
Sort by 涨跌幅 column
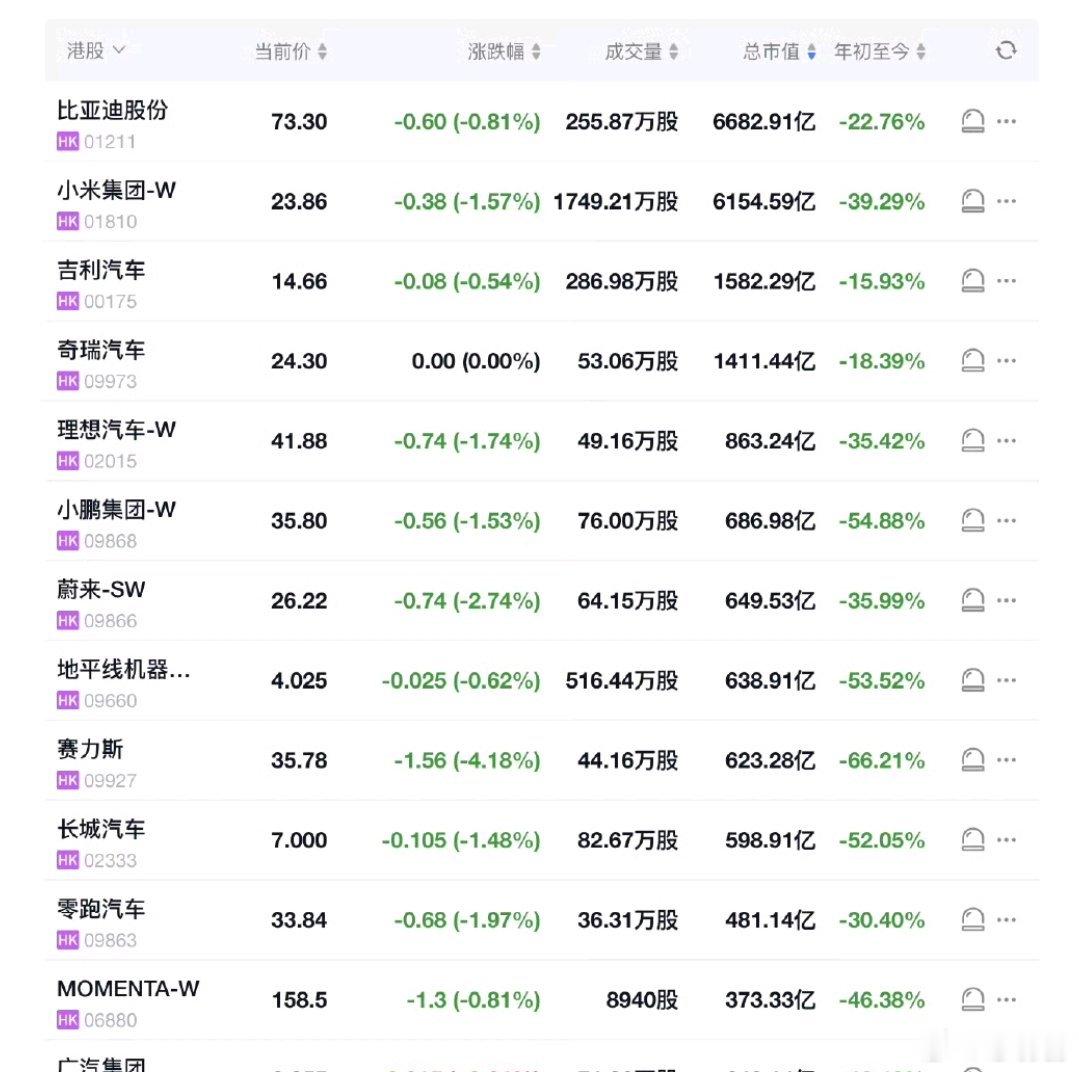click(504, 52)
